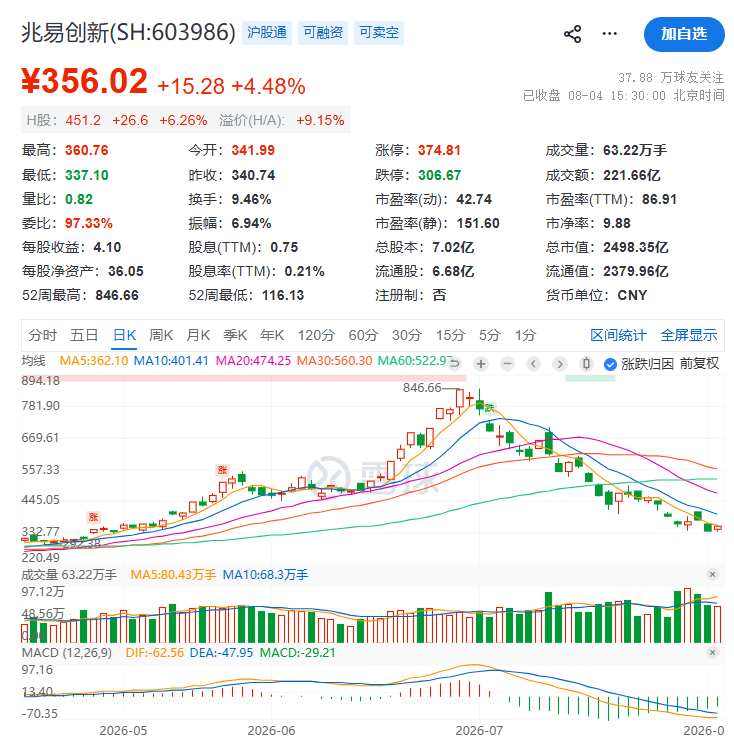
Task: Click the 846.66 peak price label
Action: click(422, 388)
